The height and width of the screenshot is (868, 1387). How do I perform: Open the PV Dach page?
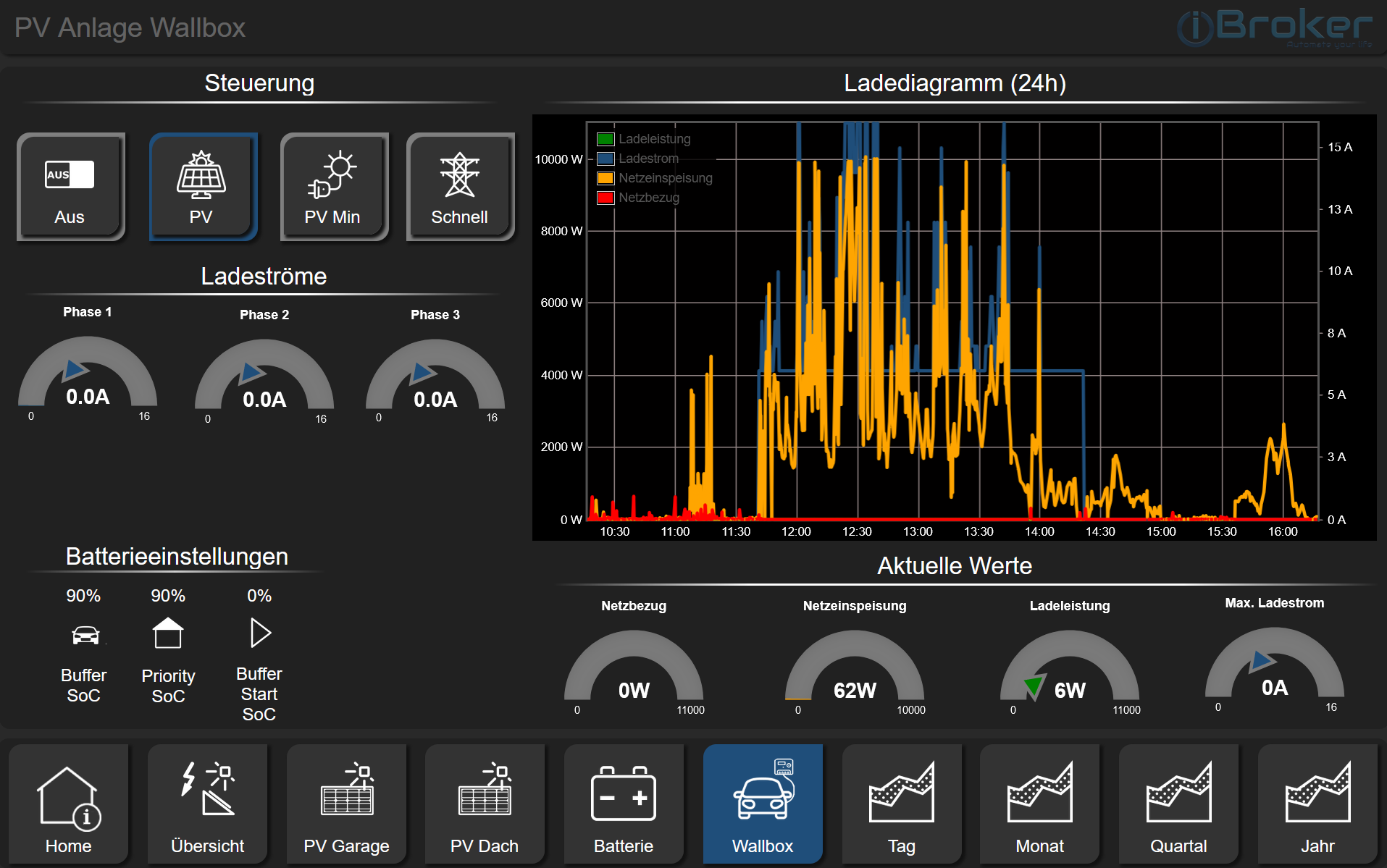click(485, 804)
